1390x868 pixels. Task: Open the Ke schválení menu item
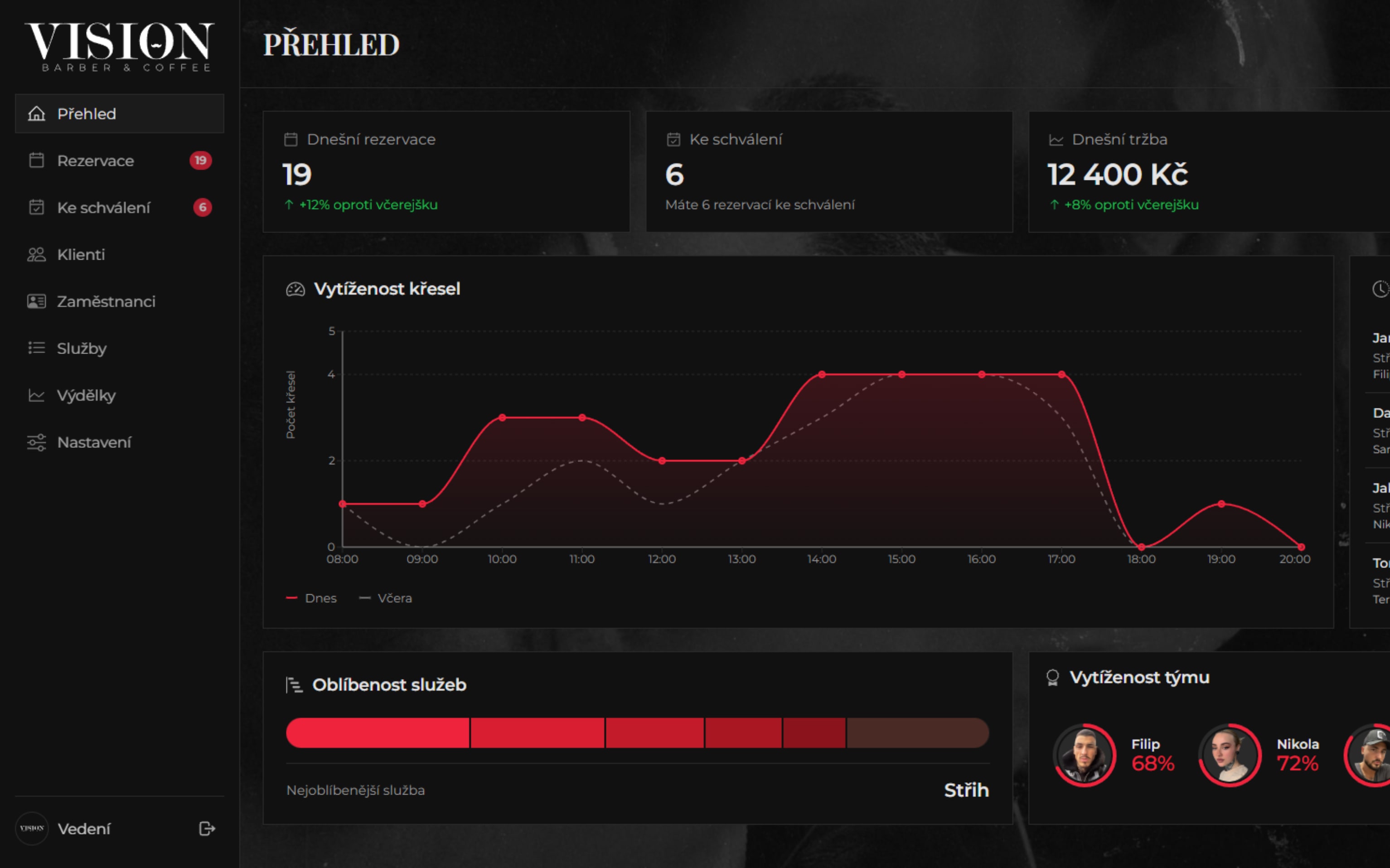pyautogui.click(x=103, y=208)
